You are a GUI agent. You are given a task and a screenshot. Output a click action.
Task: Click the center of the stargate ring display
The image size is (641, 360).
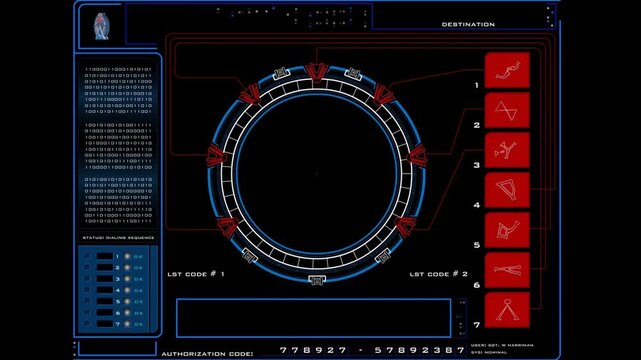click(317, 174)
